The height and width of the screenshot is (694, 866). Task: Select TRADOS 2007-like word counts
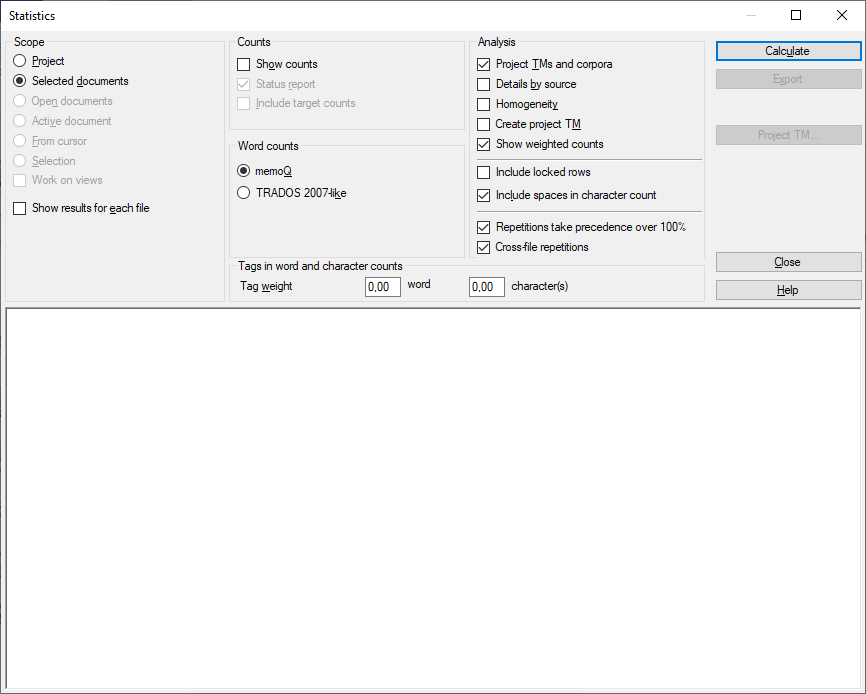tap(243, 192)
